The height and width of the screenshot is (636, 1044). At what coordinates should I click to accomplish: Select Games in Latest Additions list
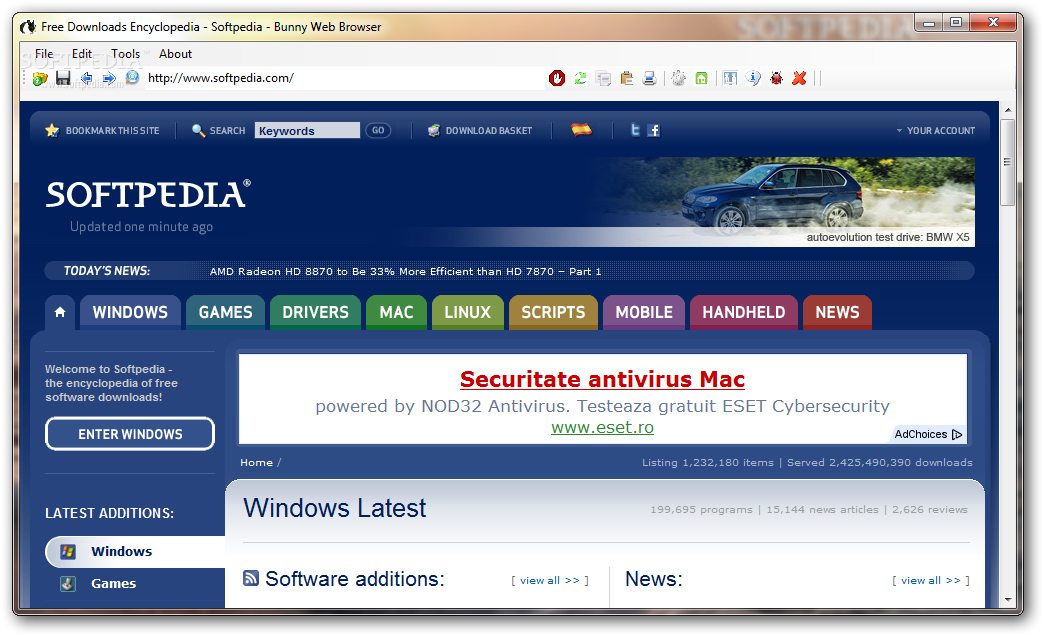pos(113,583)
